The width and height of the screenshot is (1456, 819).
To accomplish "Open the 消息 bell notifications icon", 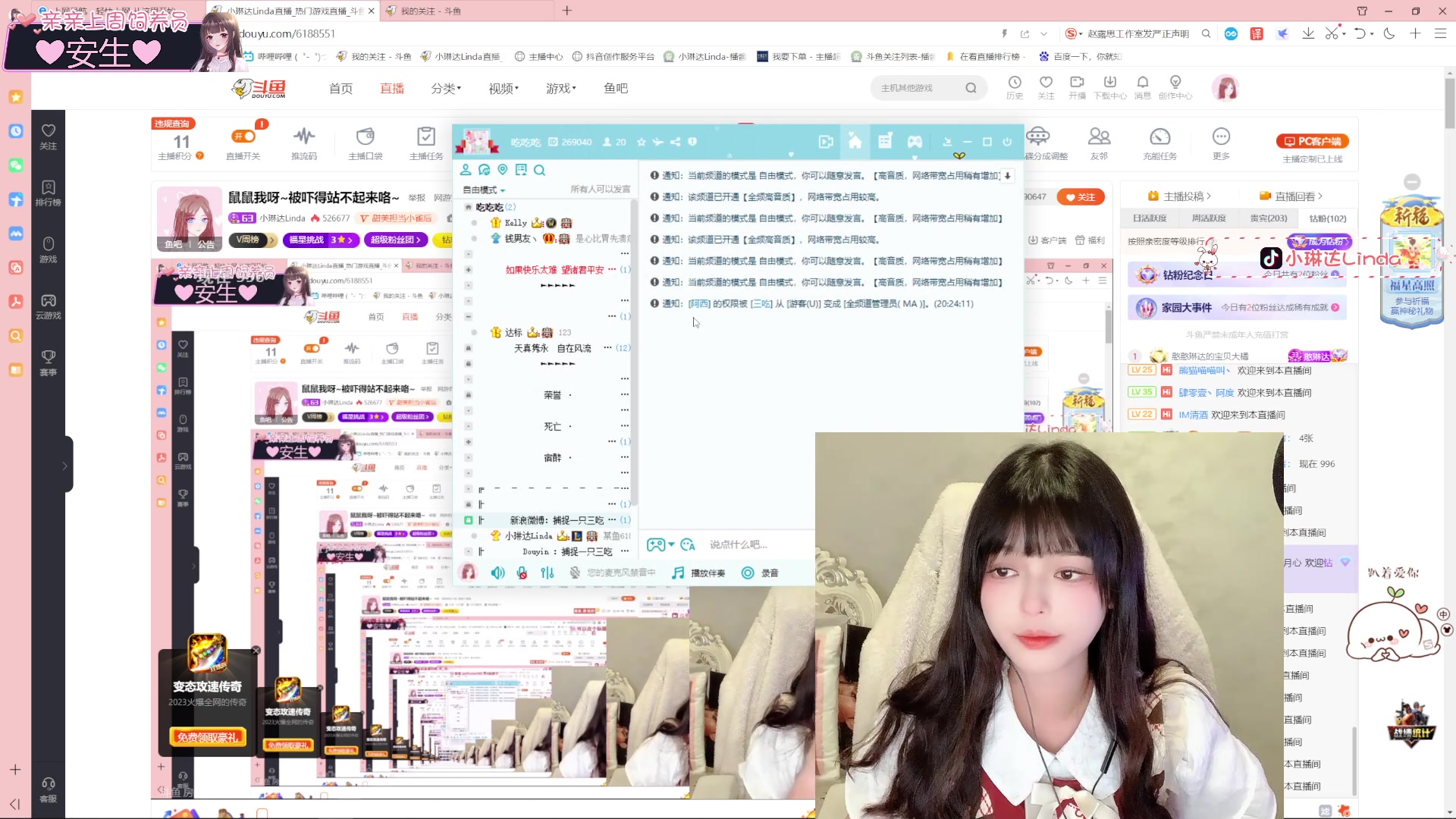I will coord(1143,87).
